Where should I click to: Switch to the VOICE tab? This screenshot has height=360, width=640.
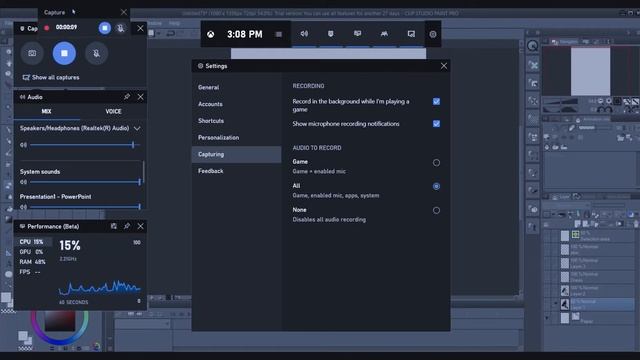click(113, 111)
